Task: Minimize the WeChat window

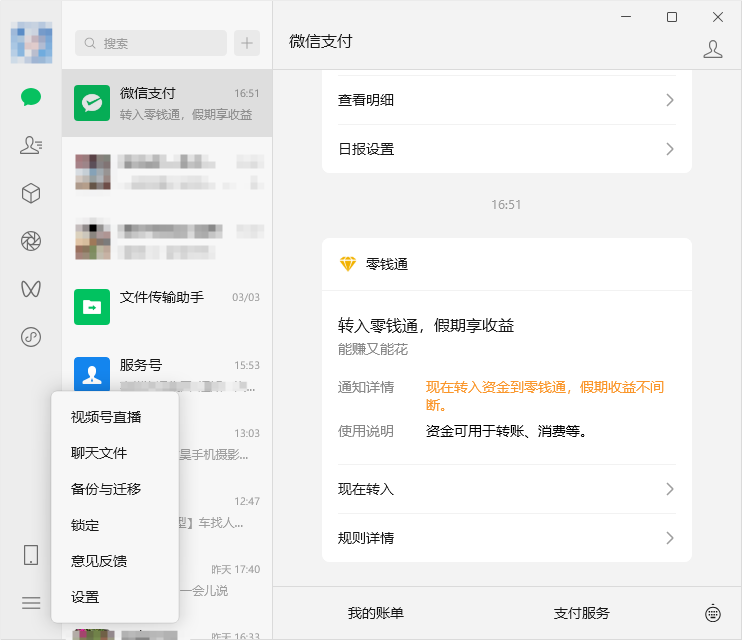Action: point(626,17)
